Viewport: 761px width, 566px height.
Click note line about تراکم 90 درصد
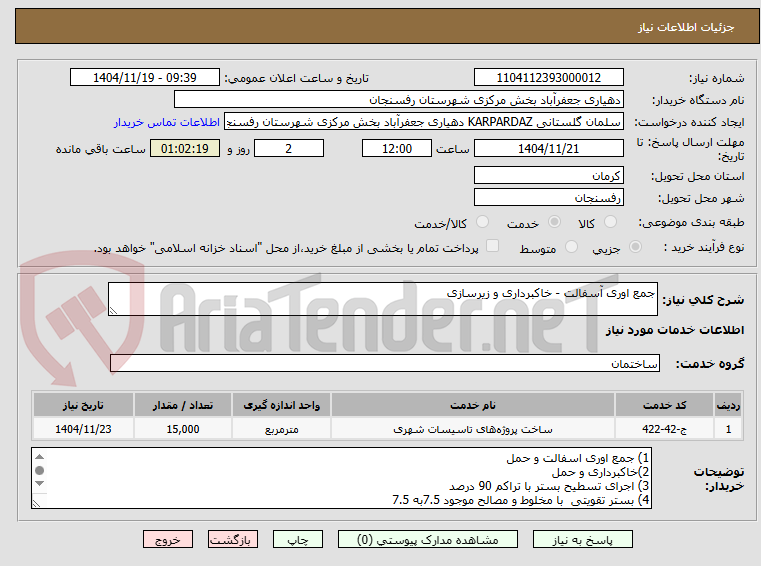pos(549,486)
